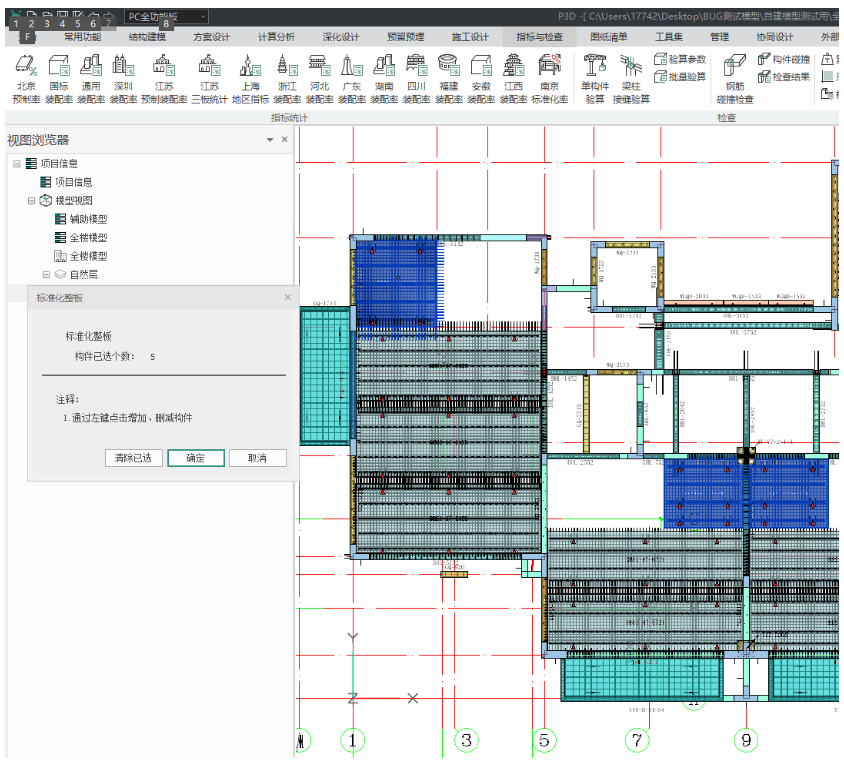Open 验算参数 settings
Image resolution: width=844 pixels, height=763 pixels.
coord(680,59)
